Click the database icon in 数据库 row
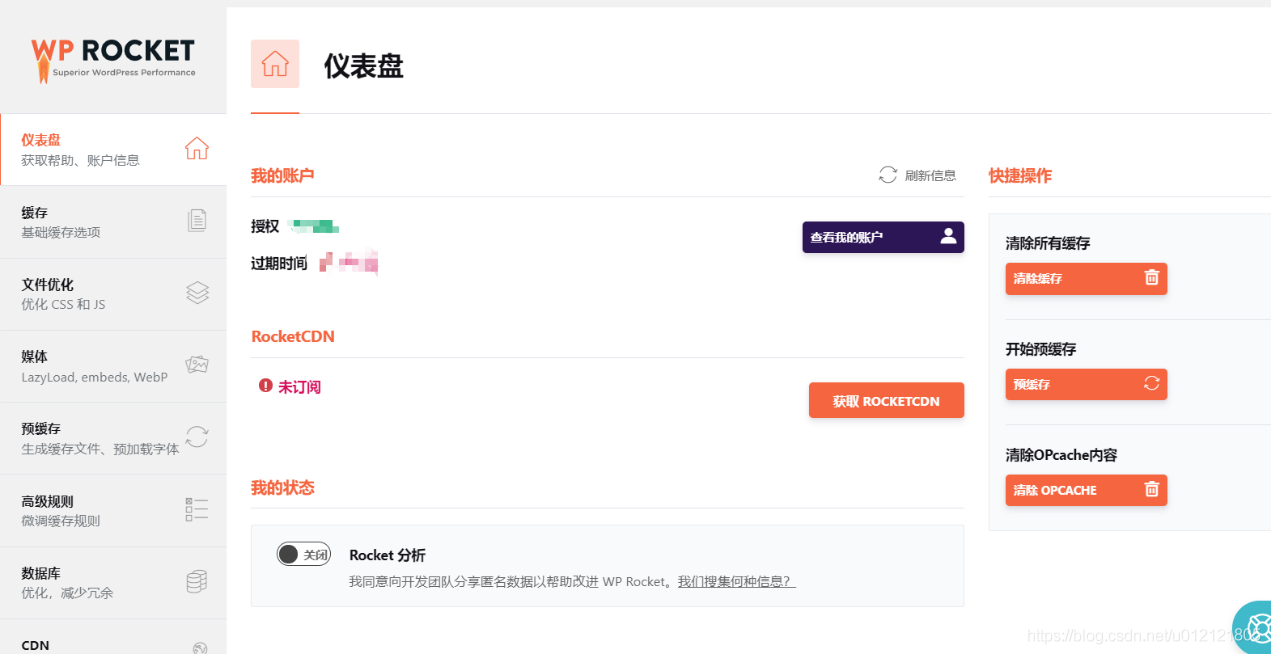Image resolution: width=1271 pixels, height=654 pixels. tap(197, 581)
